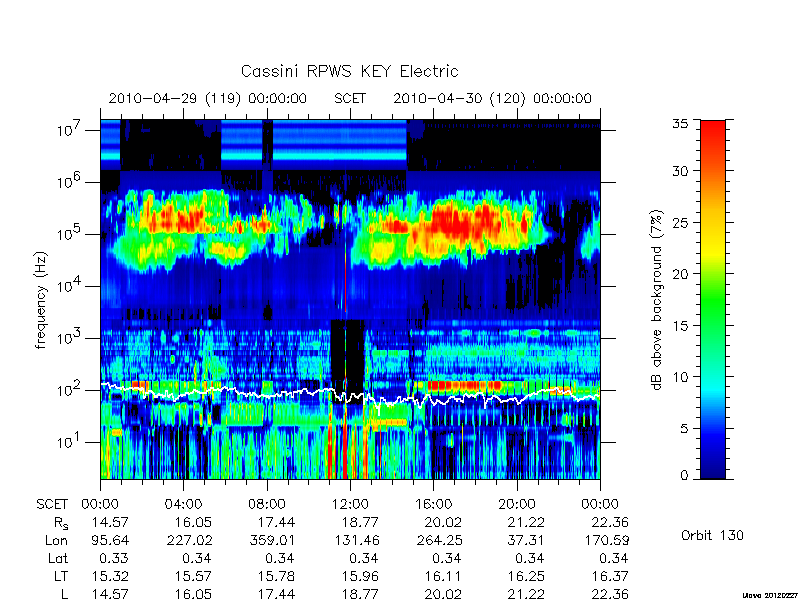
Task: Click the L row header at the bottom
Action: pyautogui.click(x=64, y=594)
